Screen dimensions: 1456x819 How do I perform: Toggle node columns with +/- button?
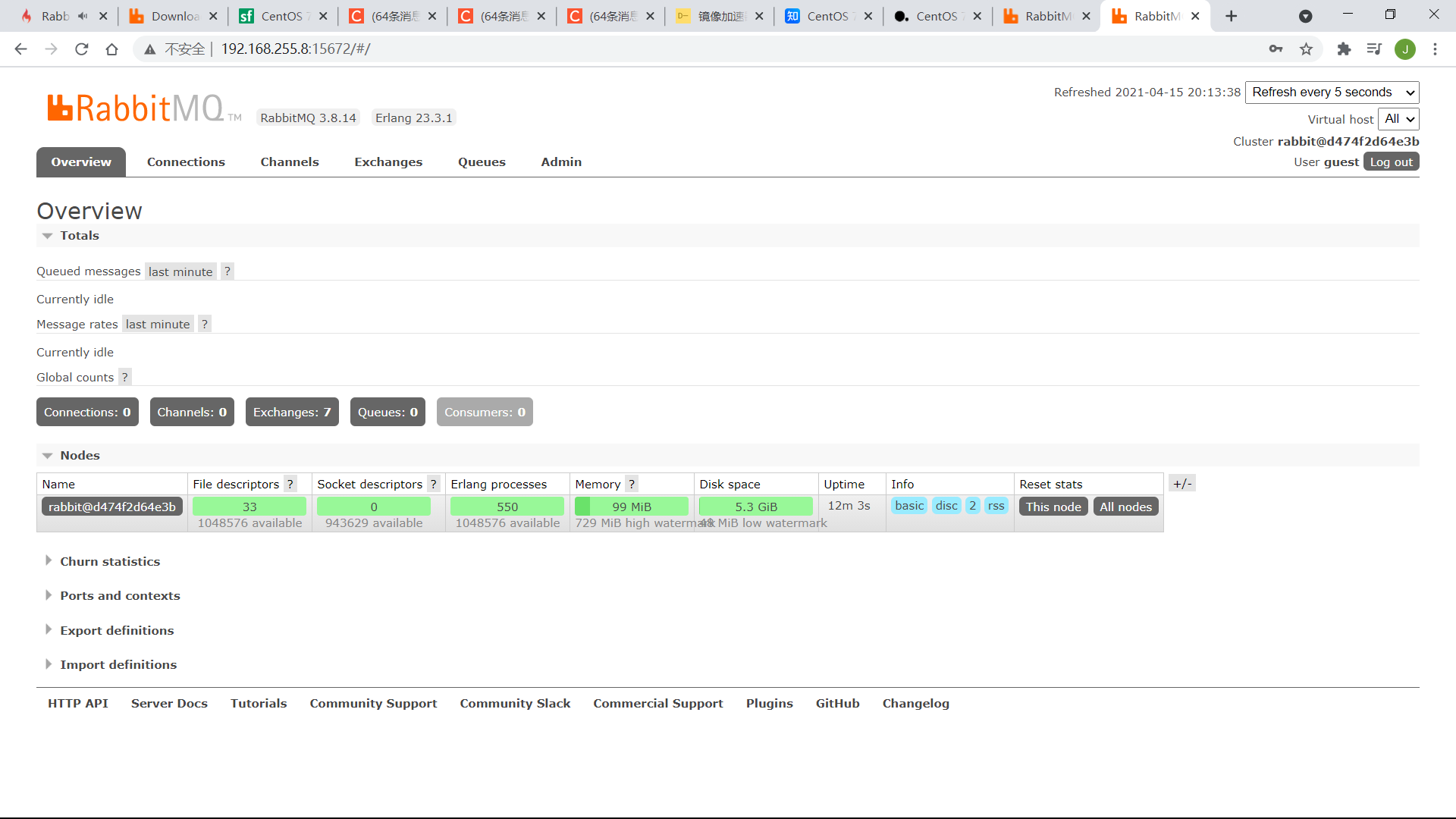pos(1182,484)
